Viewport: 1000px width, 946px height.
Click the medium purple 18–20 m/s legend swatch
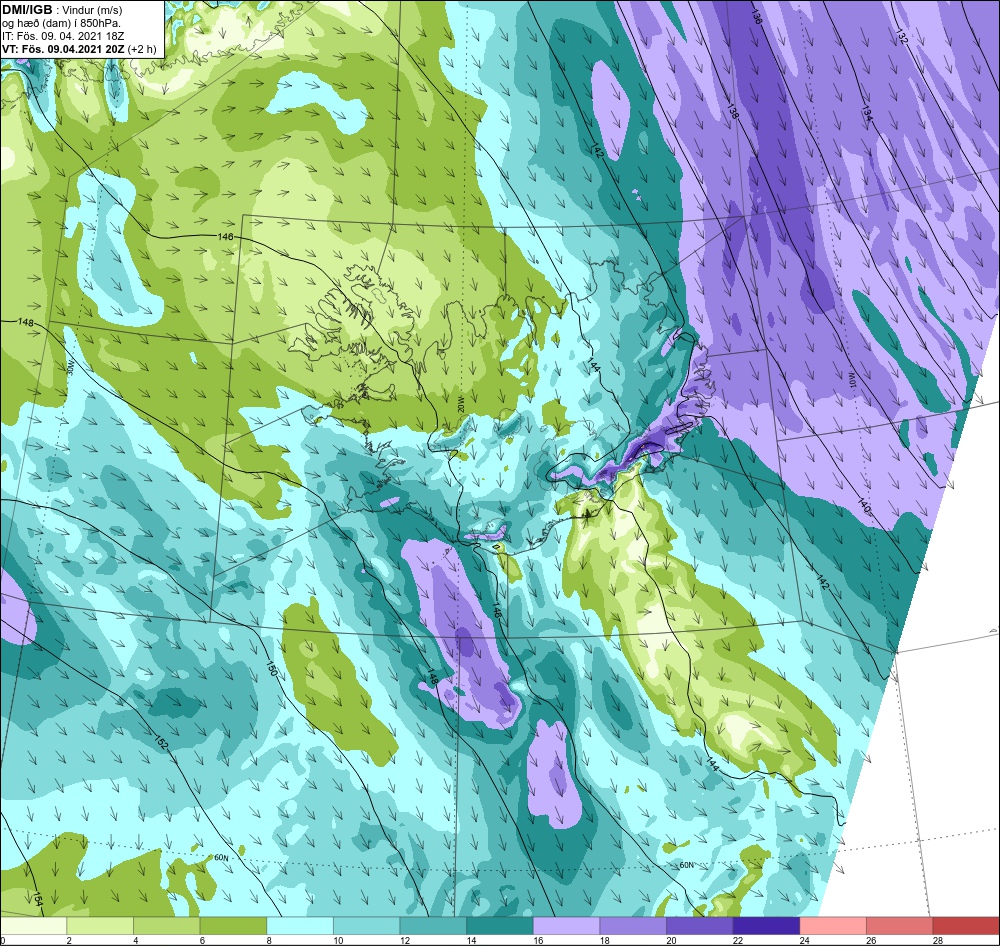click(x=633, y=926)
